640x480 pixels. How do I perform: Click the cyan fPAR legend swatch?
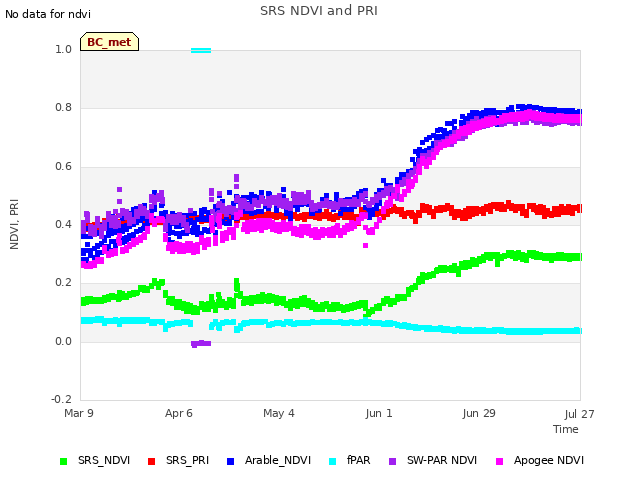tap(333, 461)
